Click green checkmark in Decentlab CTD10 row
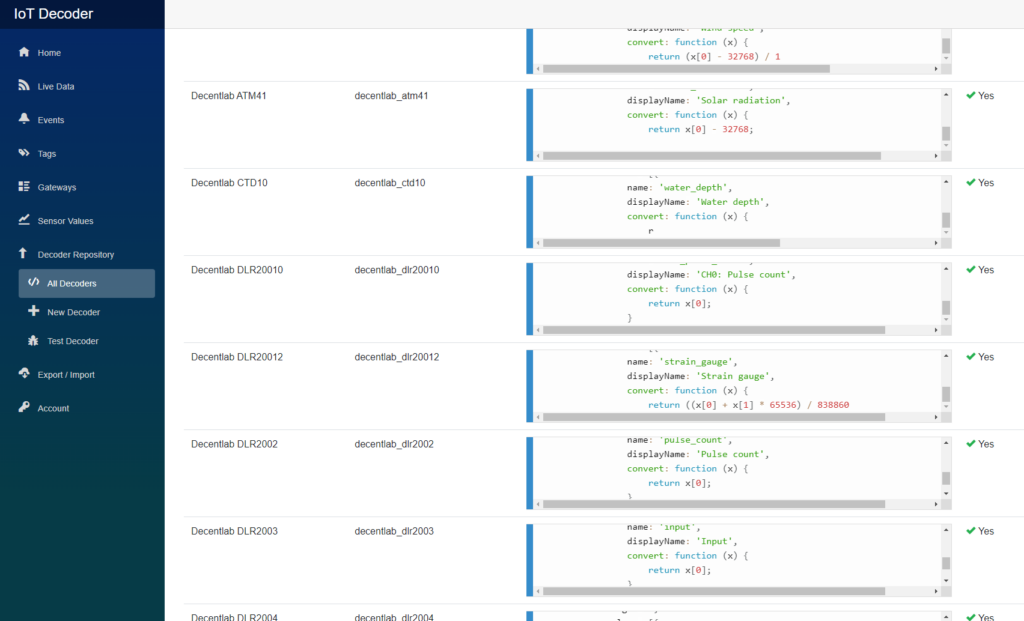Viewport: 1024px width, 621px height. 970,182
